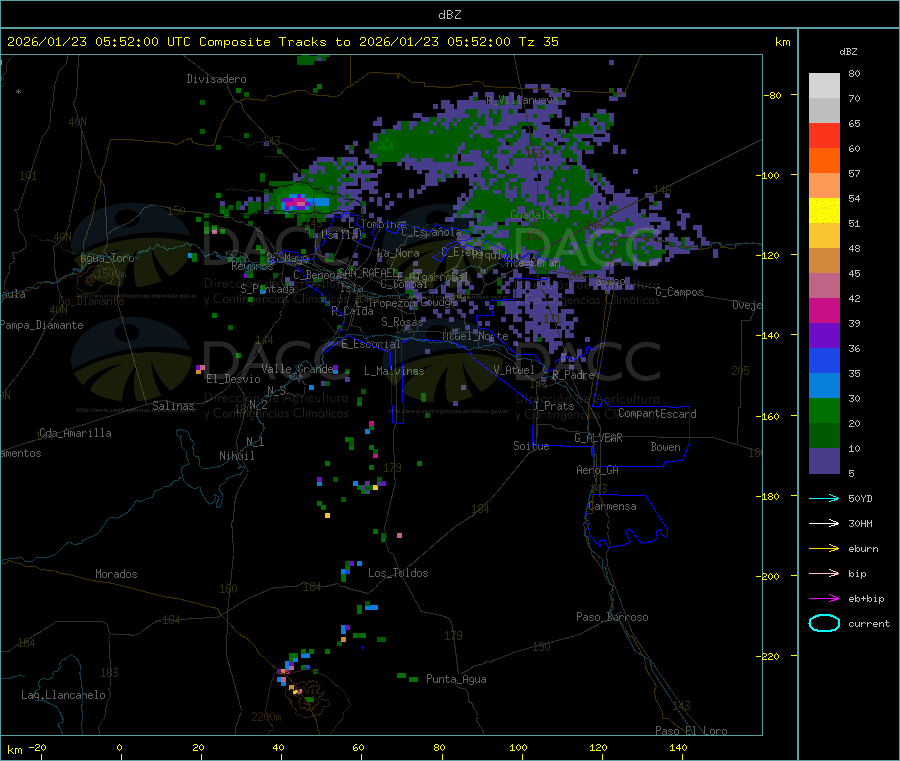900x761 pixels.
Task: Click the Carmensa map label
Action: pyautogui.click(x=612, y=506)
